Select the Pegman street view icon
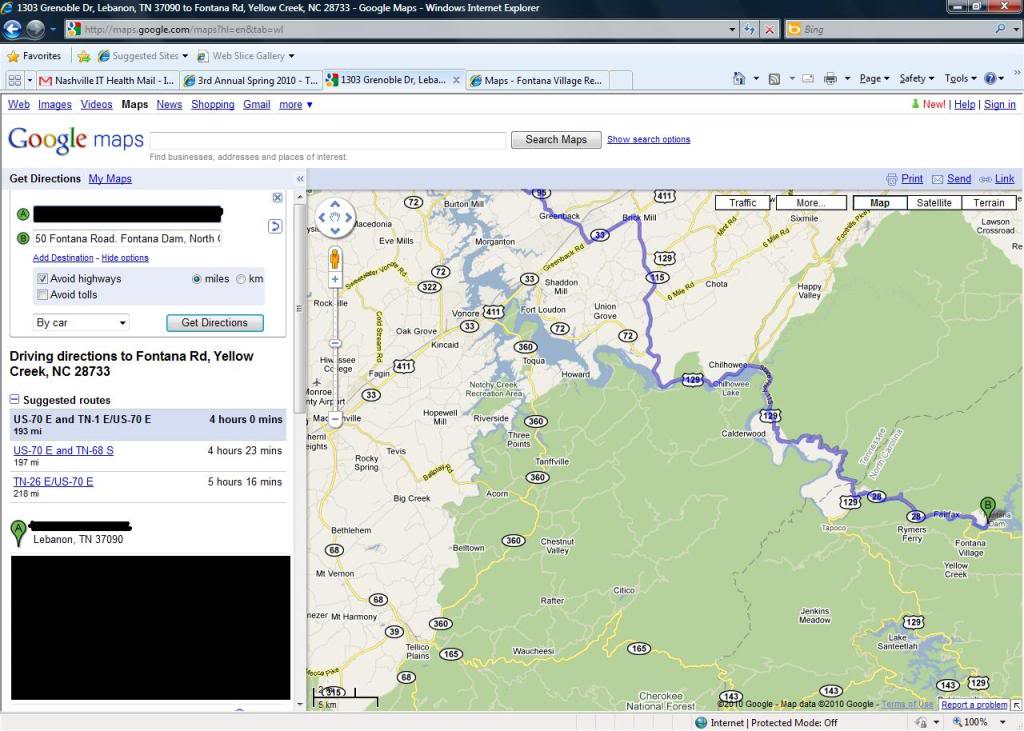The width and height of the screenshot is (1024, 731). click(334, 260)
